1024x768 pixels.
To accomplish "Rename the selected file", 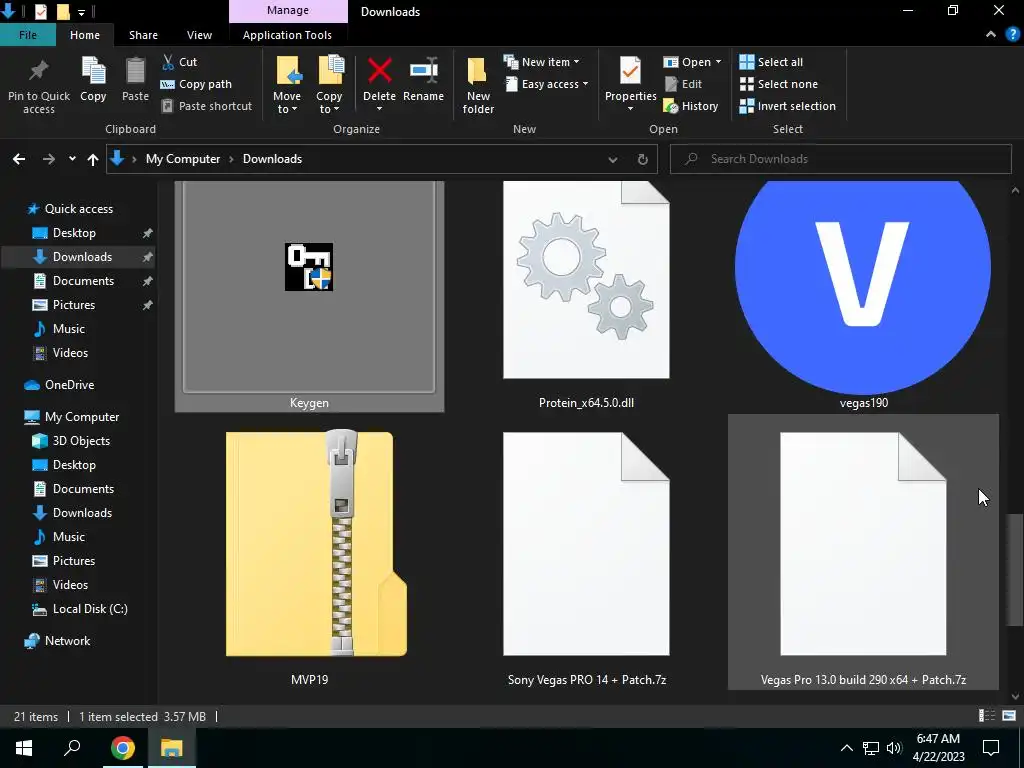I will (423, 80).
